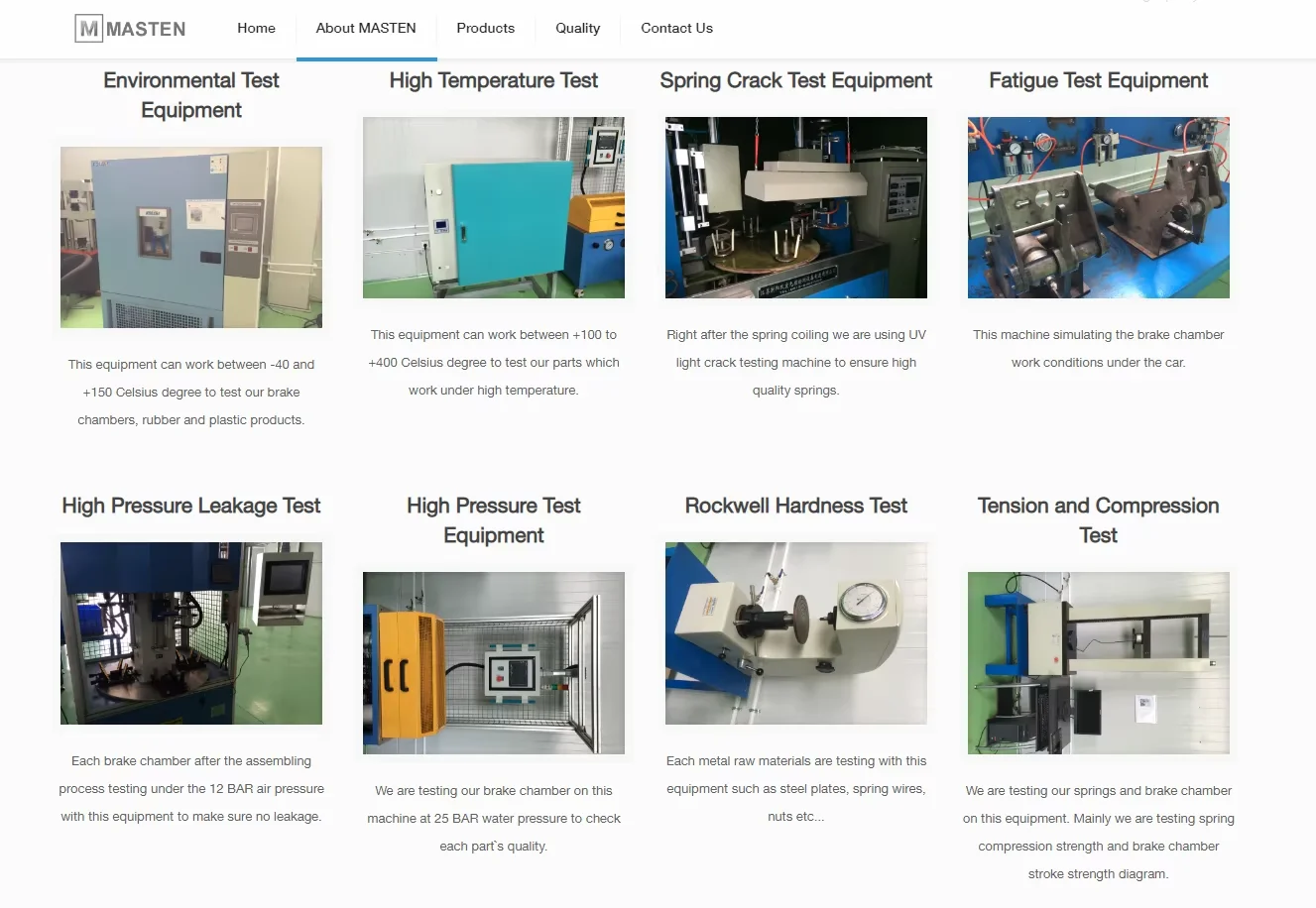Click the spring compression strength description
This screenshot has height=908, width=1316.
[x=1099, y=833]
